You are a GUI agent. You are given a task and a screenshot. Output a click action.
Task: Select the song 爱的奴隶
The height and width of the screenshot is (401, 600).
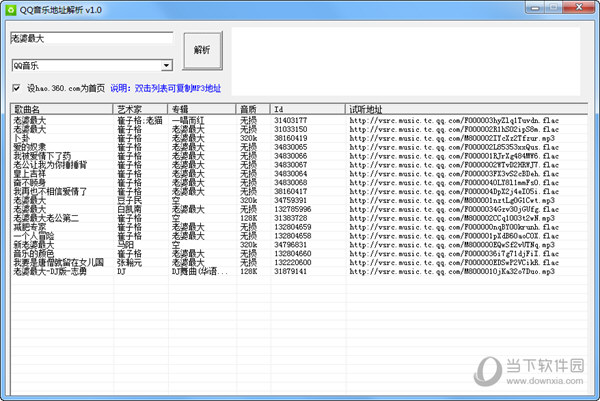tap(30, 147)
